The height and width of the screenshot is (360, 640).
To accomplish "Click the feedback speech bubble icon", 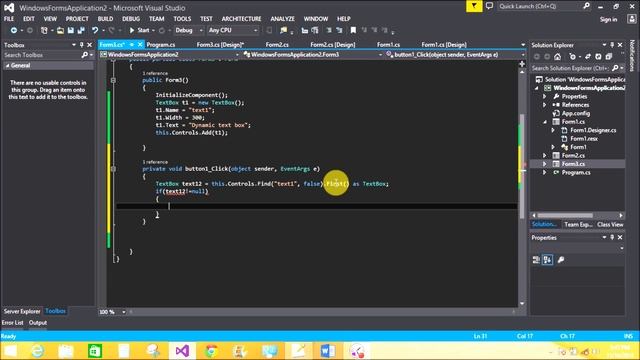I will (489, 6).
